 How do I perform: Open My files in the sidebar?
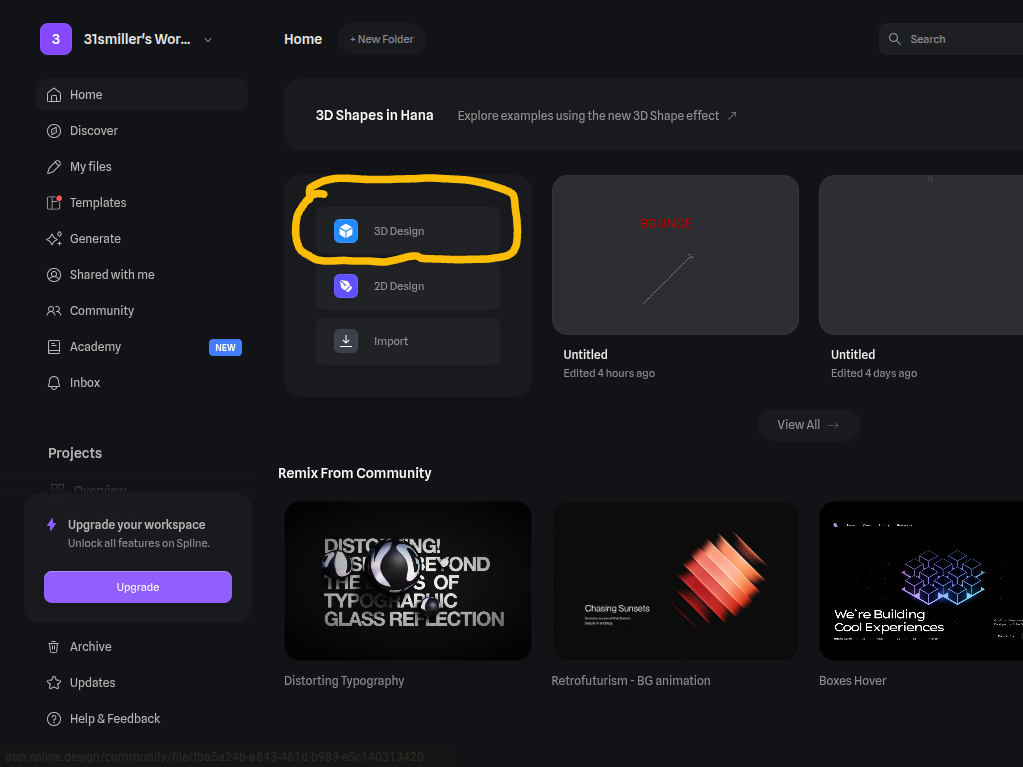(142, 167)
